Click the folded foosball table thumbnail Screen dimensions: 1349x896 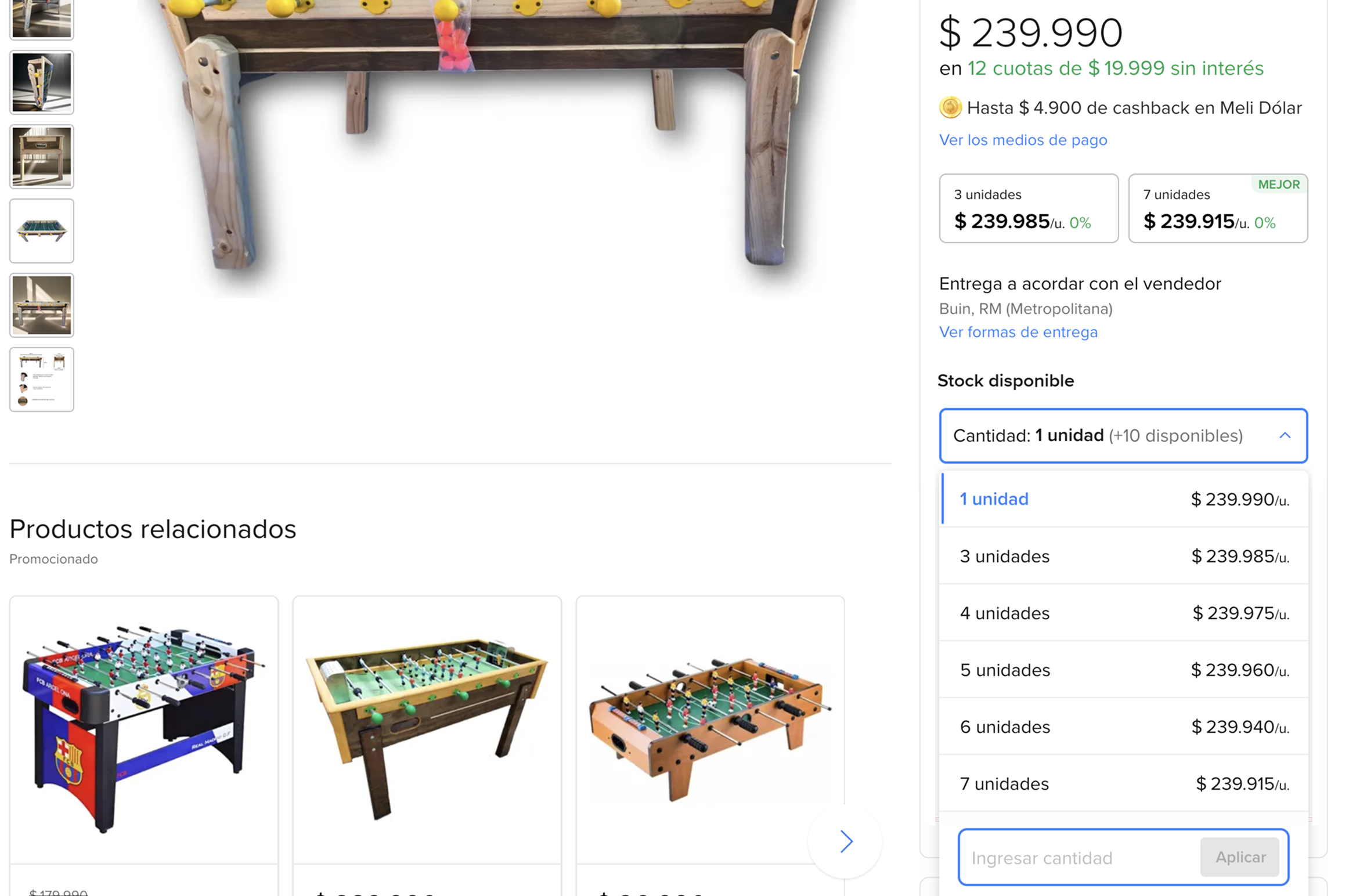(x=41, y=82)
